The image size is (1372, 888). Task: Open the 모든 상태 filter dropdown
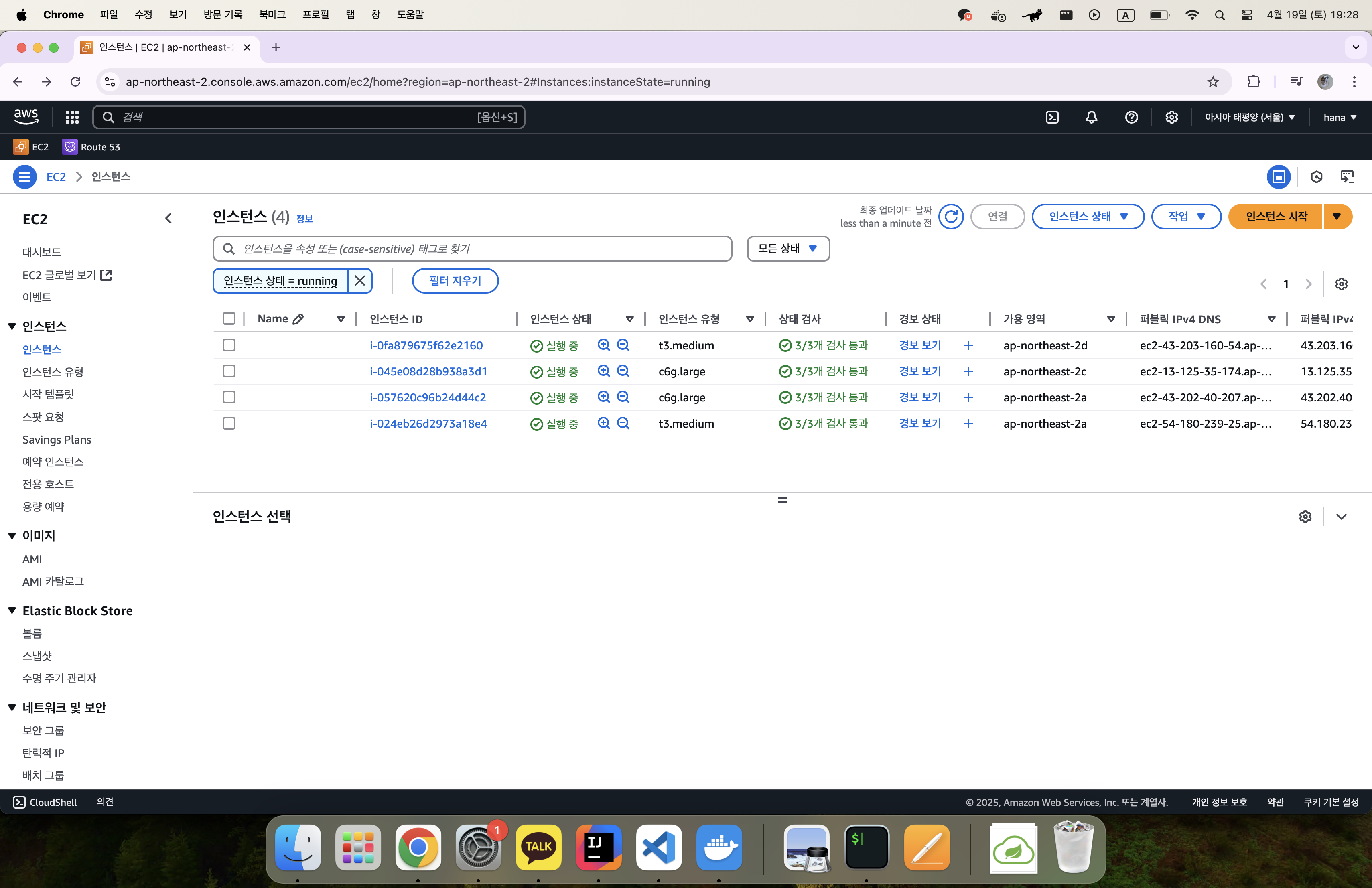coord(788,249)
